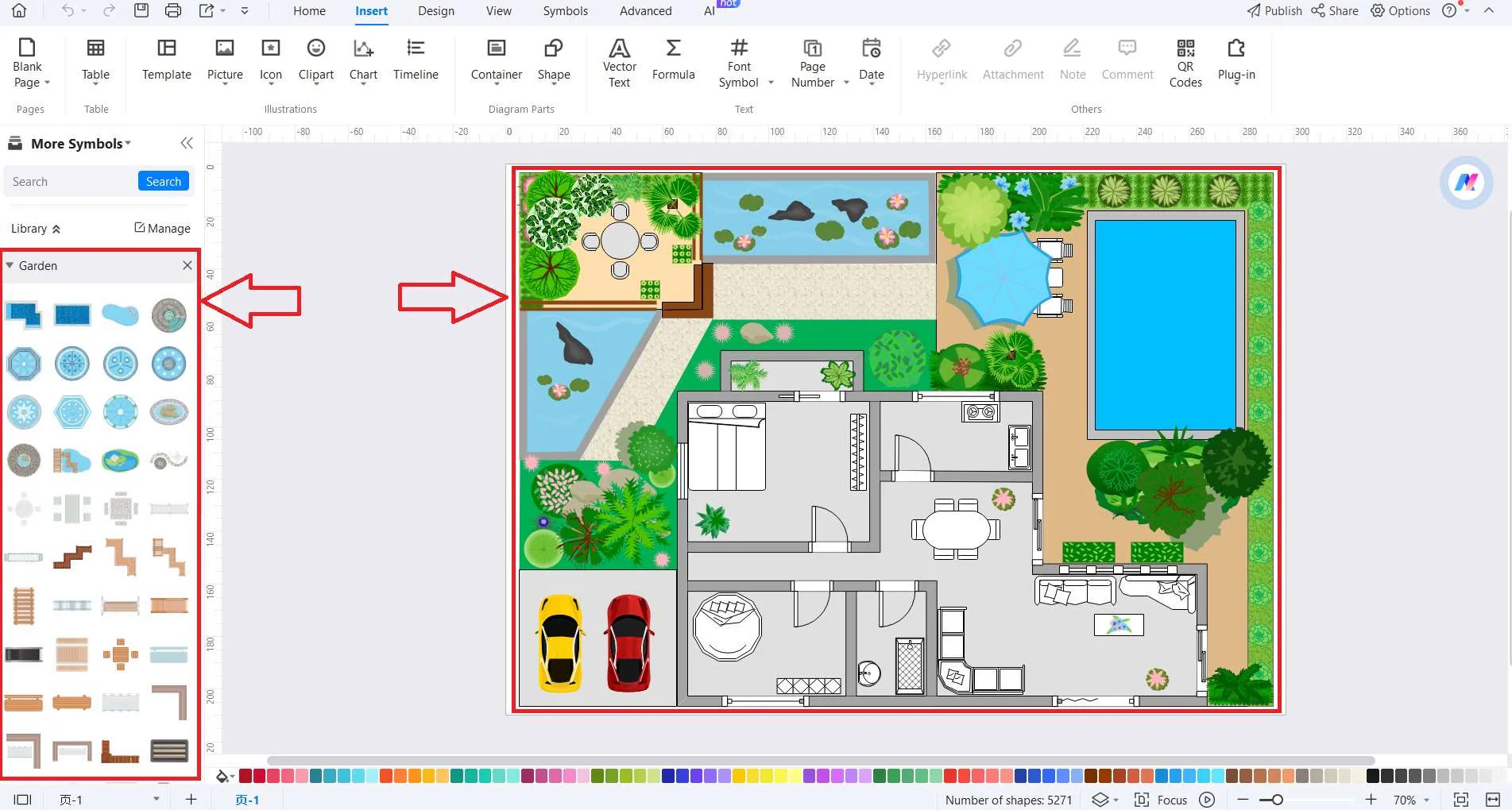
Task: Click the QR Codes tool
Action: (1185, 63)
